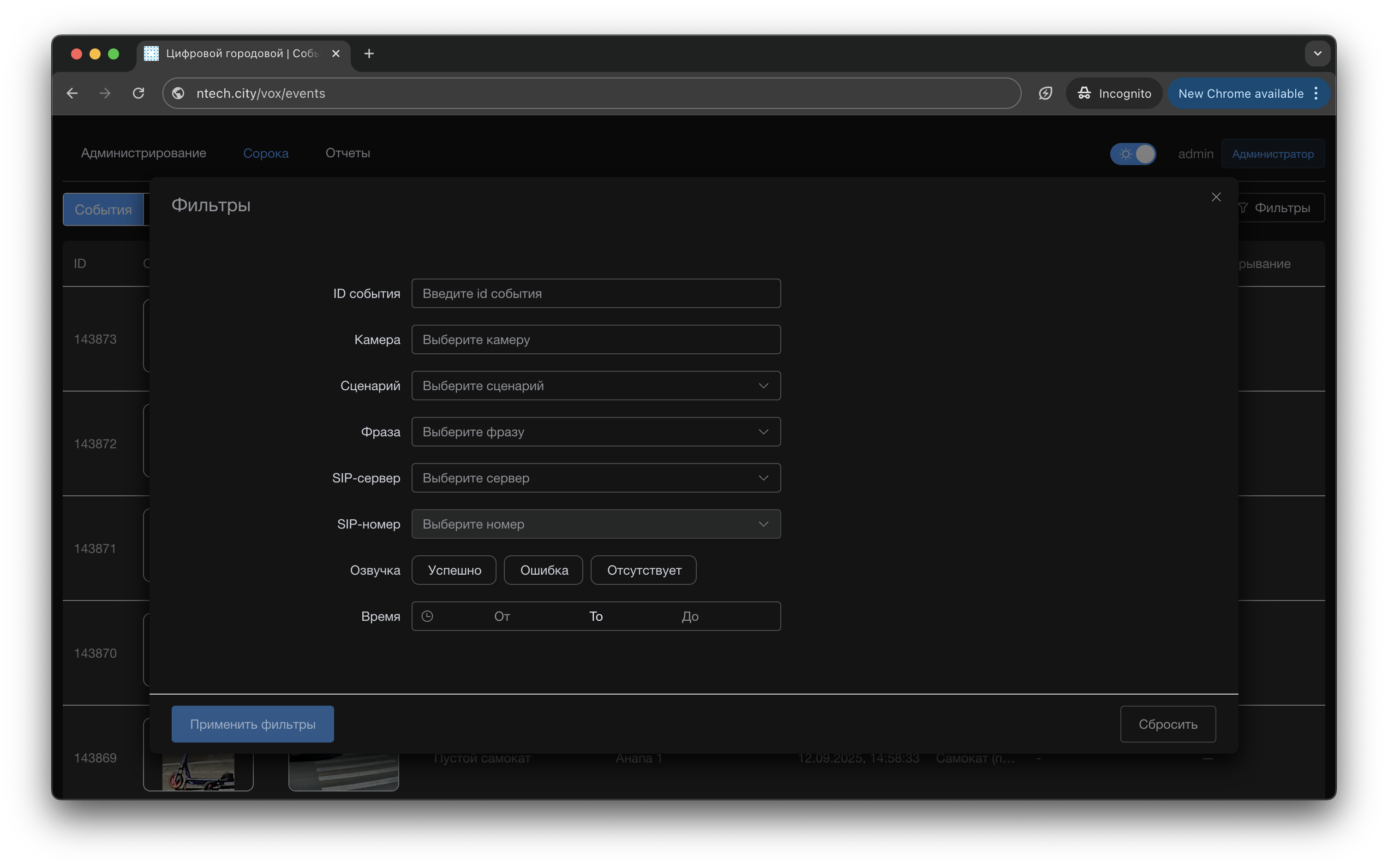Open the site info icon in address bar
The width and height of the screenshot is (1388, 868).
pyautogui.click(x=179, y=93)
